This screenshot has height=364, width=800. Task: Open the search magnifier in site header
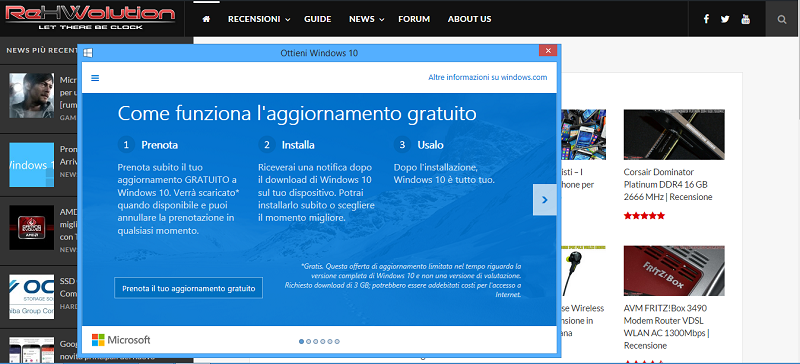[x=782, y=19]
